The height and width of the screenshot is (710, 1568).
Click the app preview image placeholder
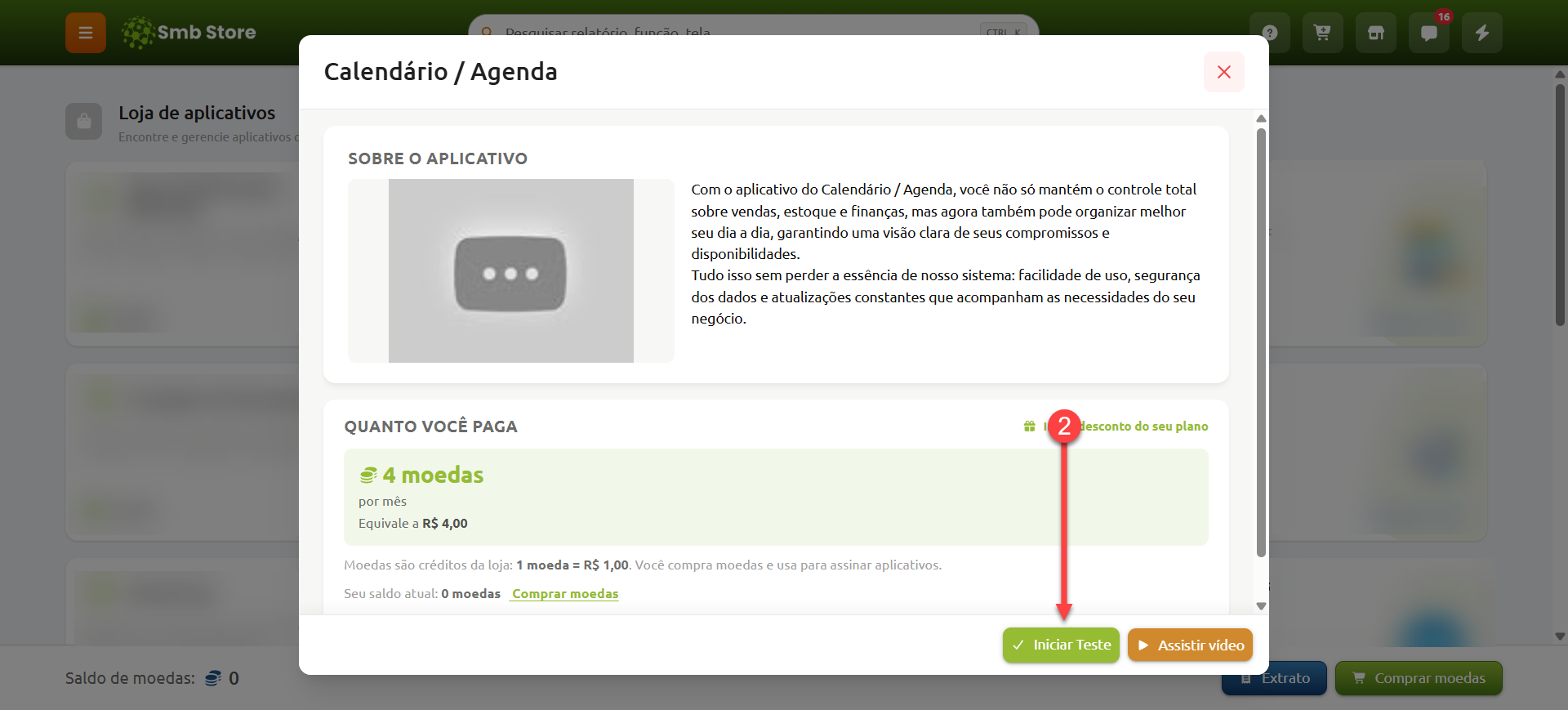pos(511,270)
